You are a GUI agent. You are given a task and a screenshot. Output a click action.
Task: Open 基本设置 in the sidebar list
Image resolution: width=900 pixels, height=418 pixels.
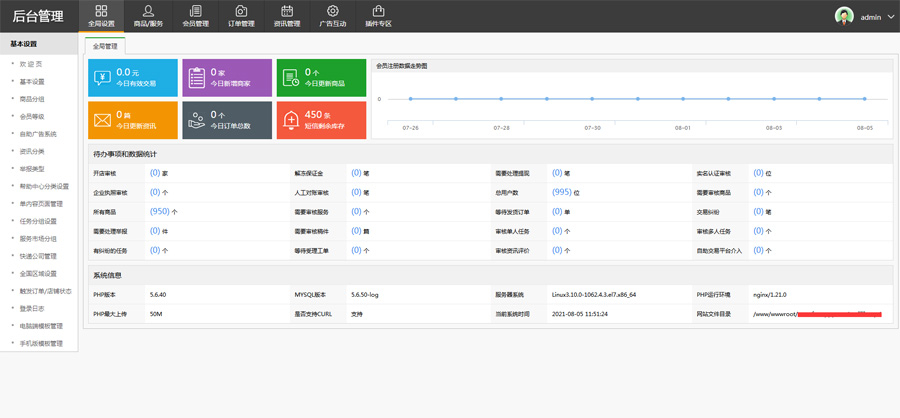point(32,82)
